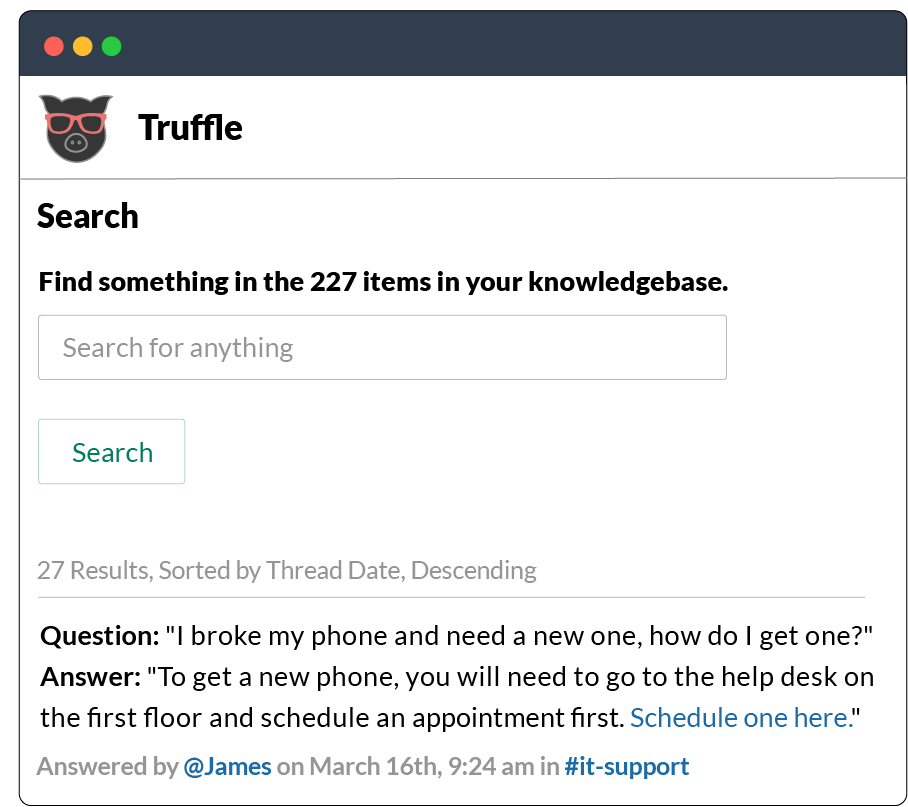Click the broken phone question text
The width and height of the screenshot is (908, 807).
[x=519, y=636]
